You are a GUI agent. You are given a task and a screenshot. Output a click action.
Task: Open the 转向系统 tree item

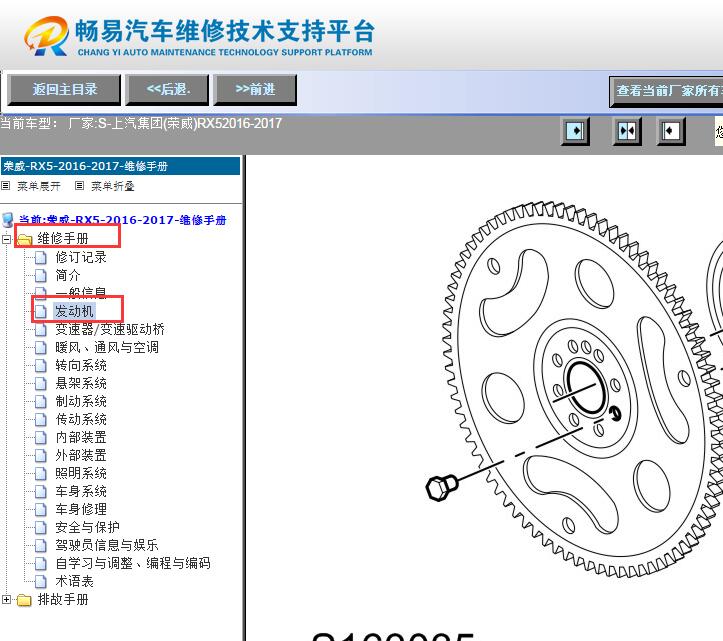(x=81, y=365)
